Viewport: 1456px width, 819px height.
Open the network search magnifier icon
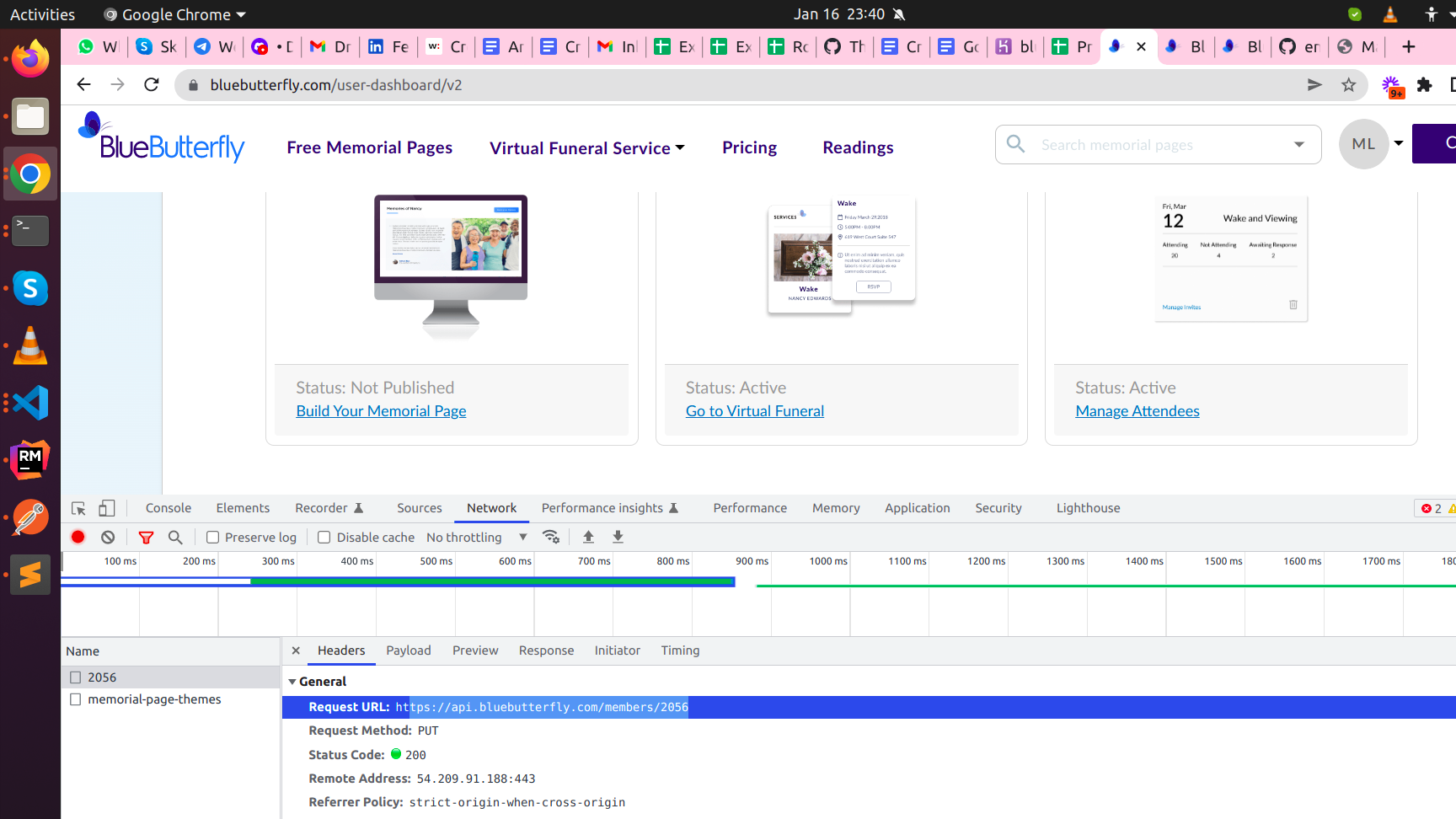175,537
